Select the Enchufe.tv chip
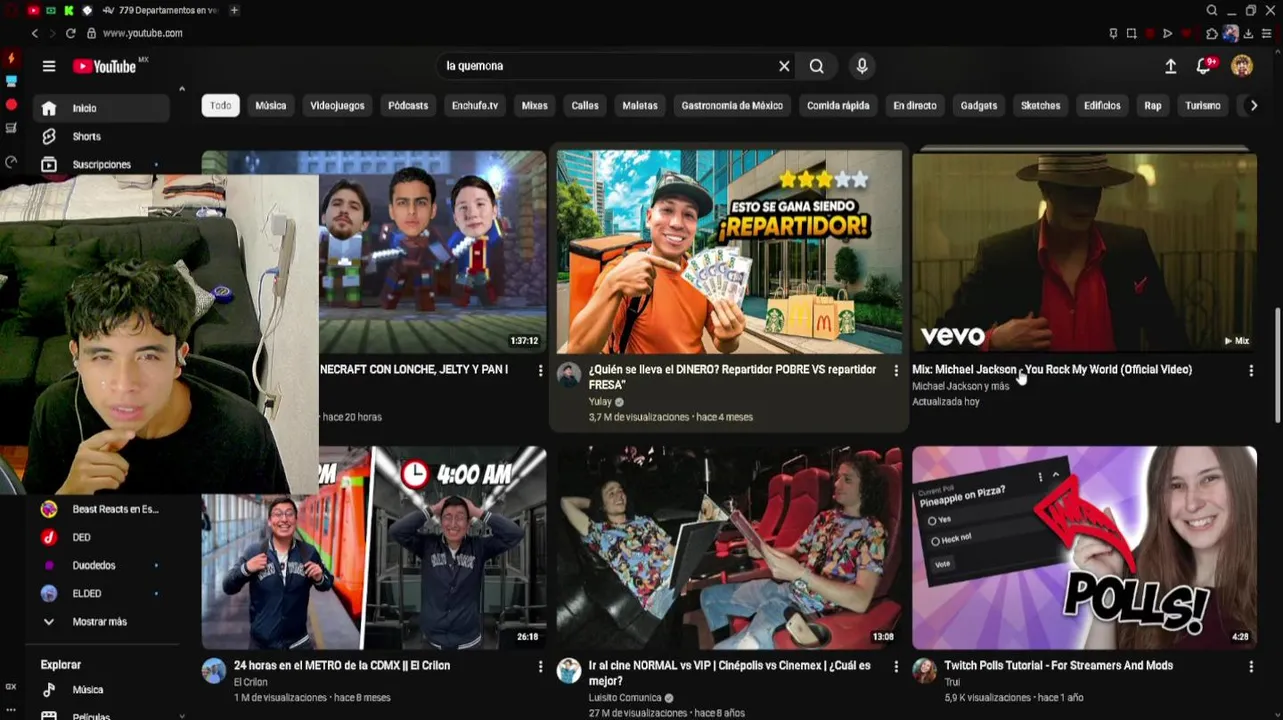The image size is (1283, 720). (x=475, y=105)
